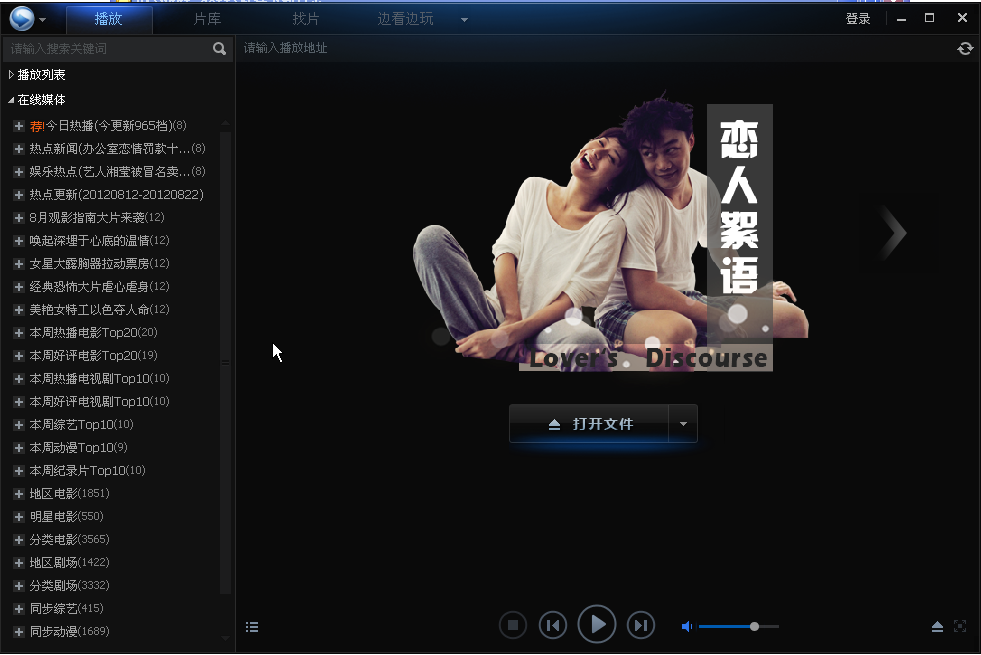Switch to the 片库 tab
The height and width of the screenshot is (655, 981).
(207, 19)
